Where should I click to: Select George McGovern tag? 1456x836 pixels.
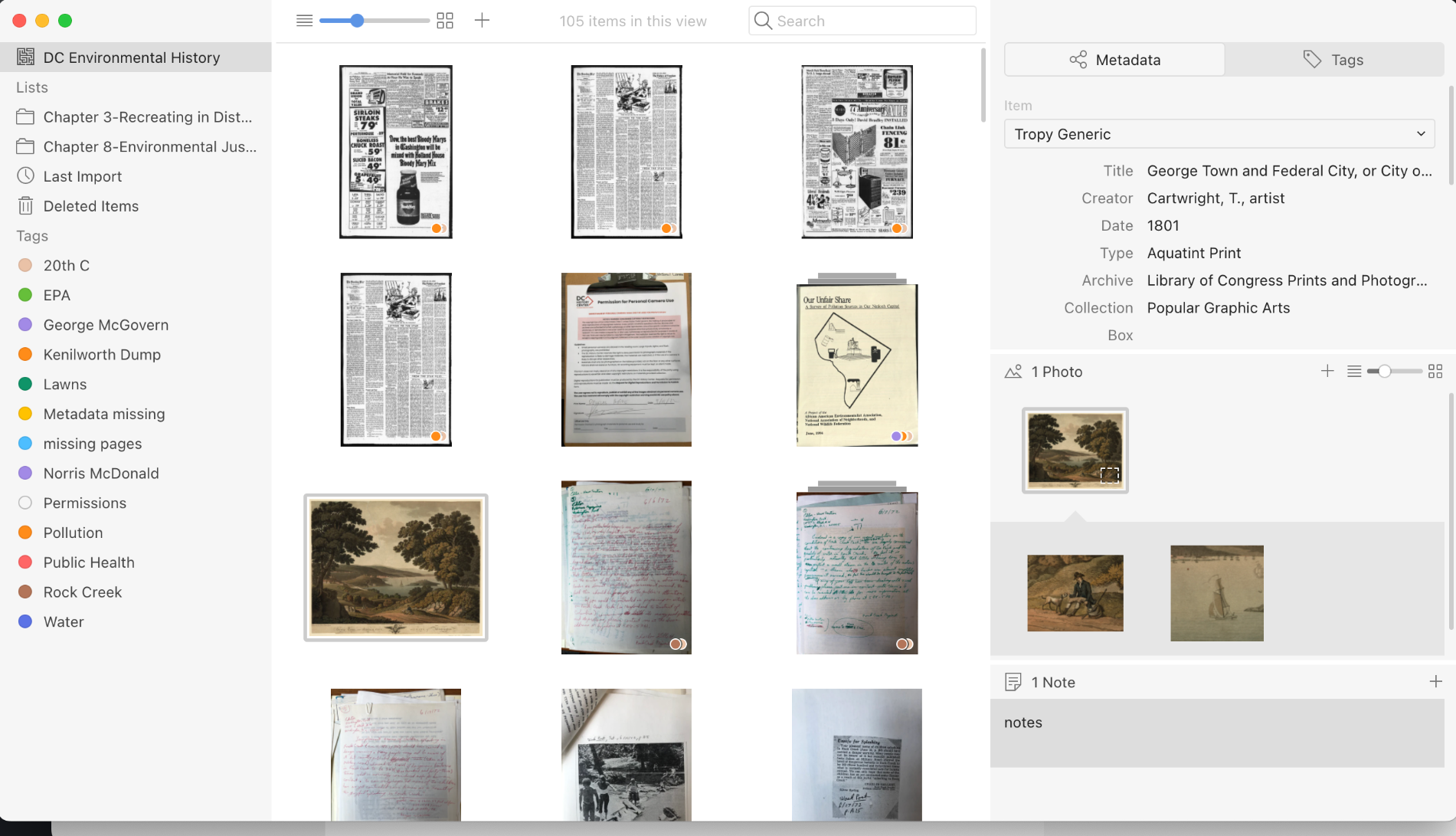tap(136, 325)
